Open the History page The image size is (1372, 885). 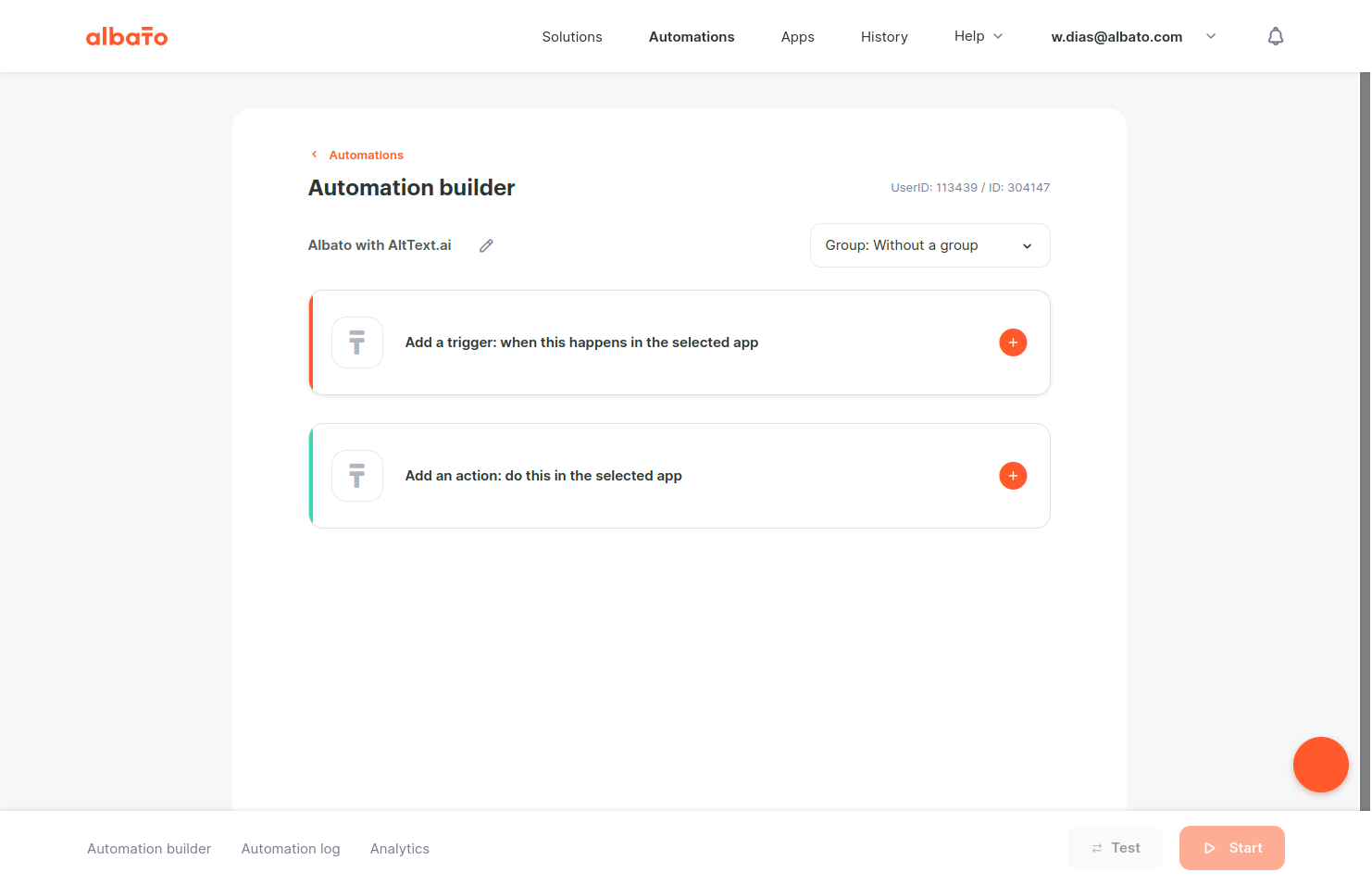point(884,36)
